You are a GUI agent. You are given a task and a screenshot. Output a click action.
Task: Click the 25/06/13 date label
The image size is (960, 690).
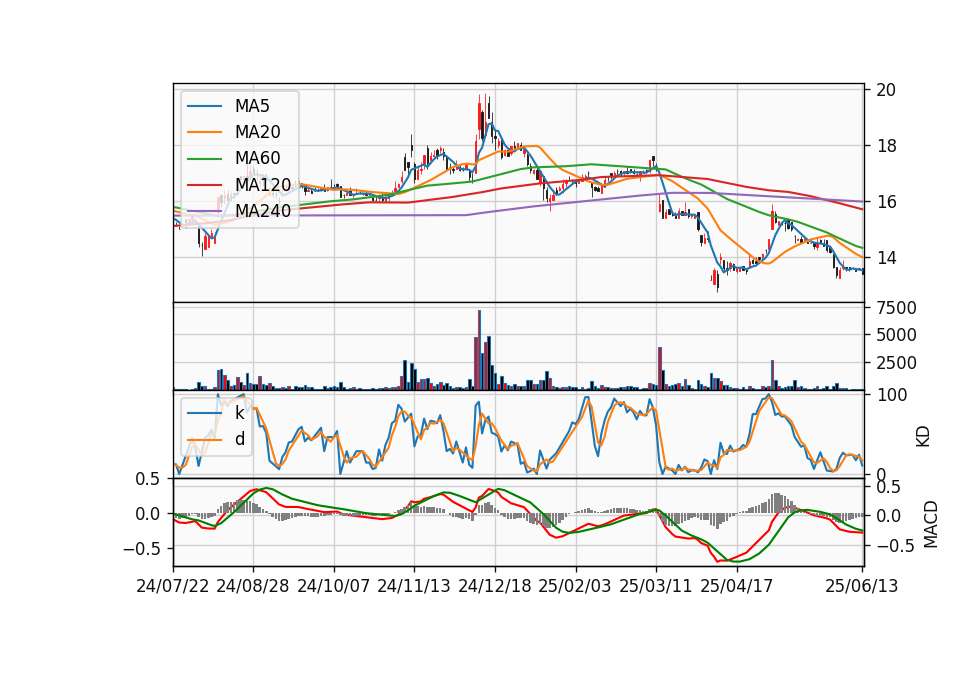pos(862,586)
